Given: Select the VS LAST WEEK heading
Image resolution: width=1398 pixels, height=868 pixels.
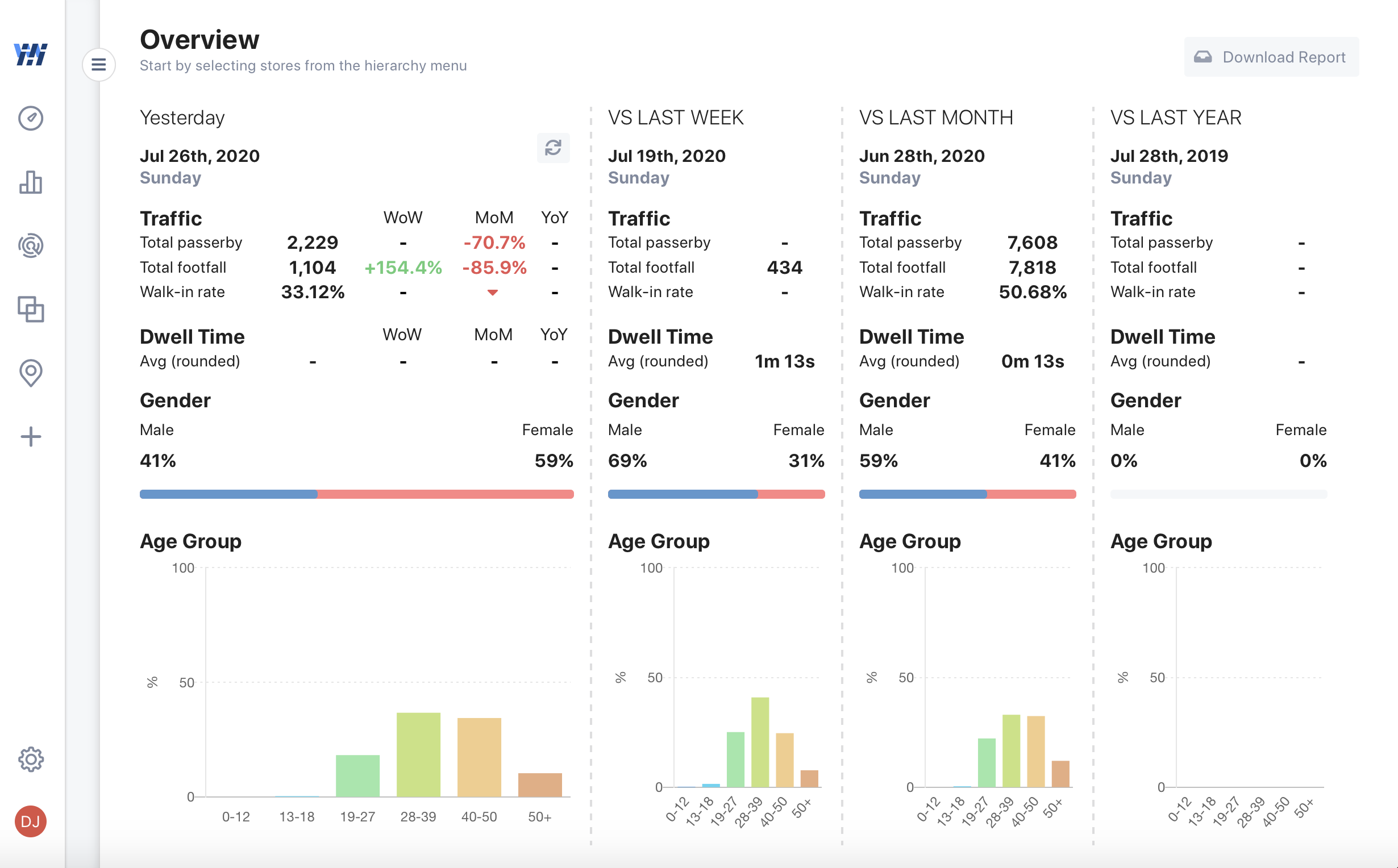Looking at the screenshot, I should pos(676,118).
